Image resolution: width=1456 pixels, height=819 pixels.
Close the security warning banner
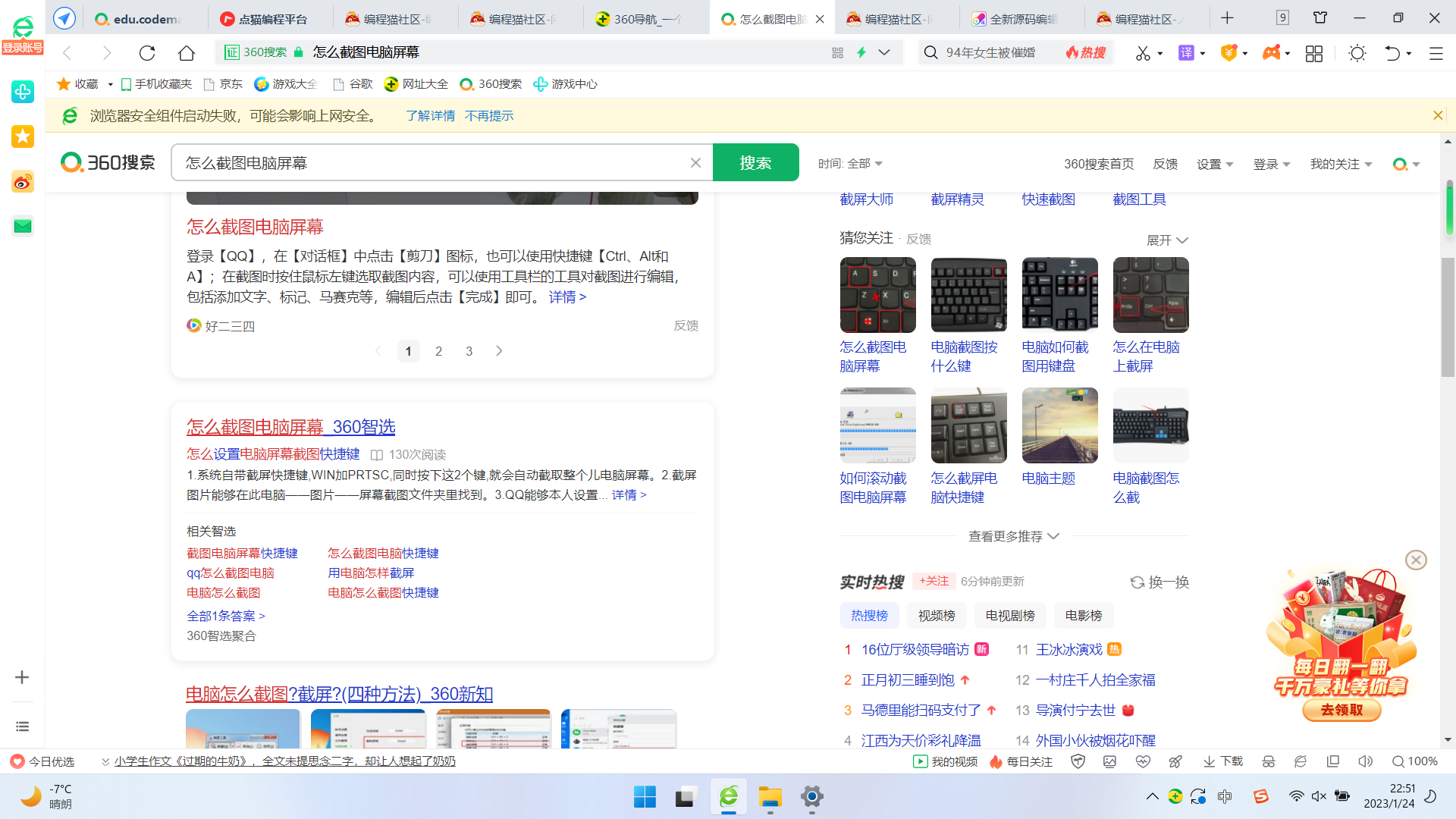[x=1438, y=115]
